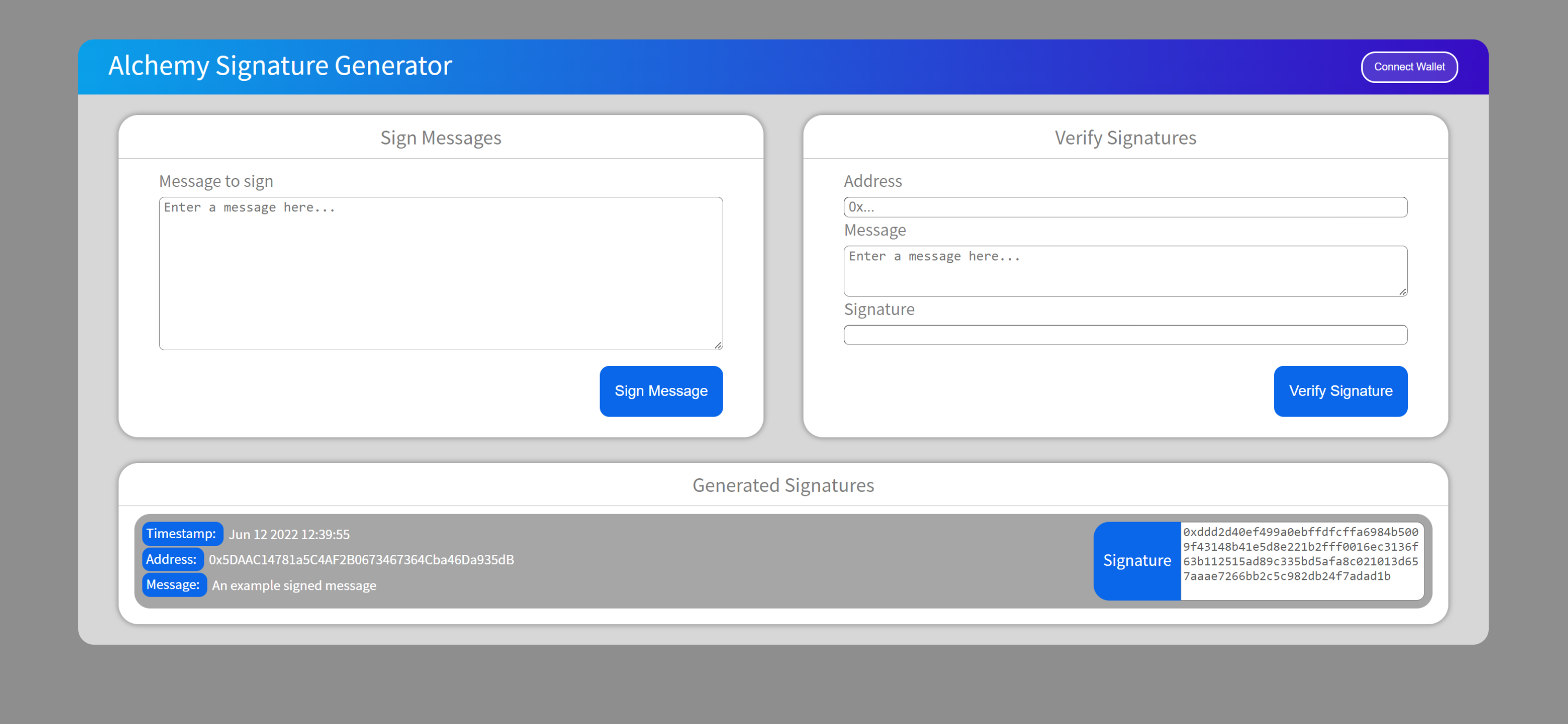
Task: Click the Address 0x... input field
Action: [x=1125, y=207]
